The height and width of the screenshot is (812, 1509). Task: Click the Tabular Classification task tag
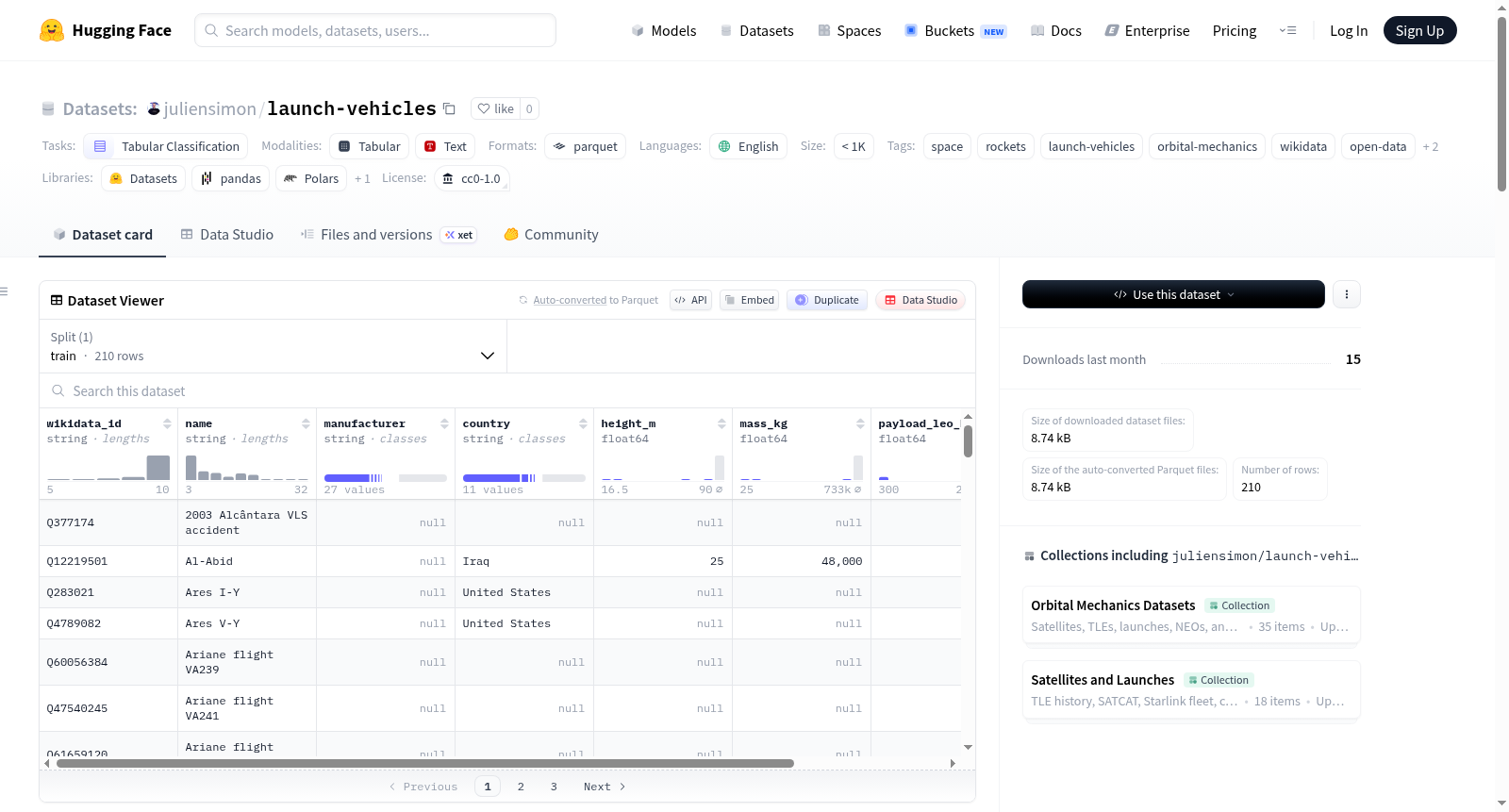point(166,146)
